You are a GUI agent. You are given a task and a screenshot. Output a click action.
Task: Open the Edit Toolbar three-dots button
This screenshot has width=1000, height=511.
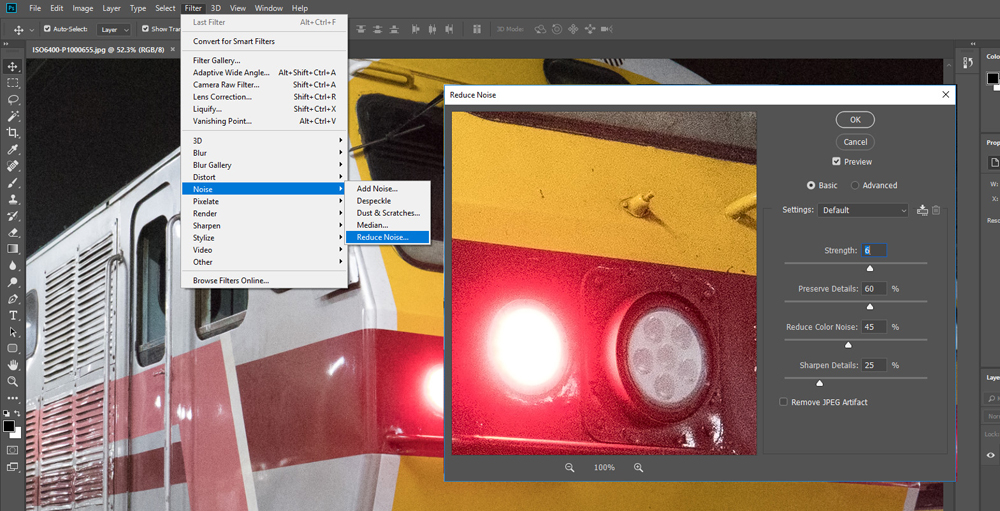tap(12, 398)
